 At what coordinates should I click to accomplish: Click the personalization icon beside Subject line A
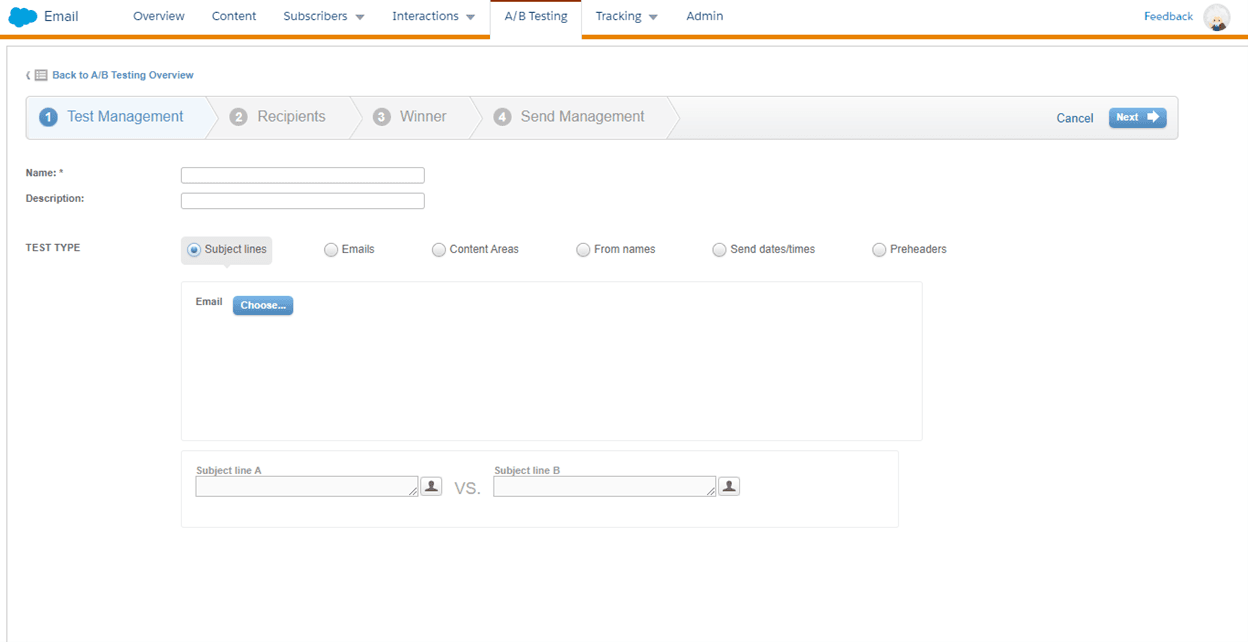pyautogui.click(x=431, y=485)
